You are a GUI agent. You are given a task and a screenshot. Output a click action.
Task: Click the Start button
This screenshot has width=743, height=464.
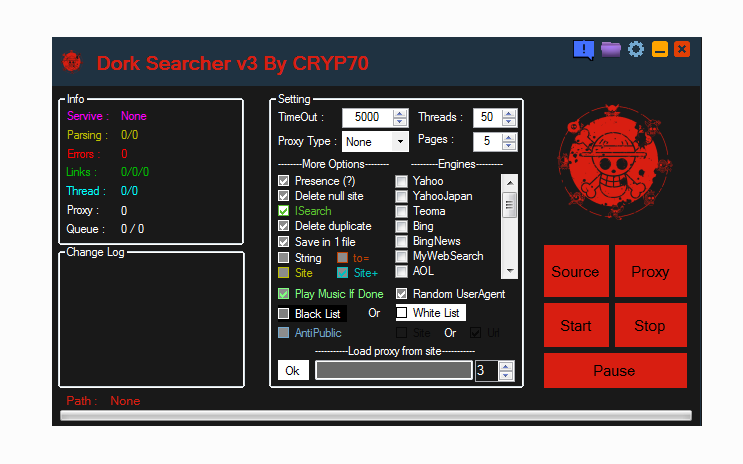576,325
